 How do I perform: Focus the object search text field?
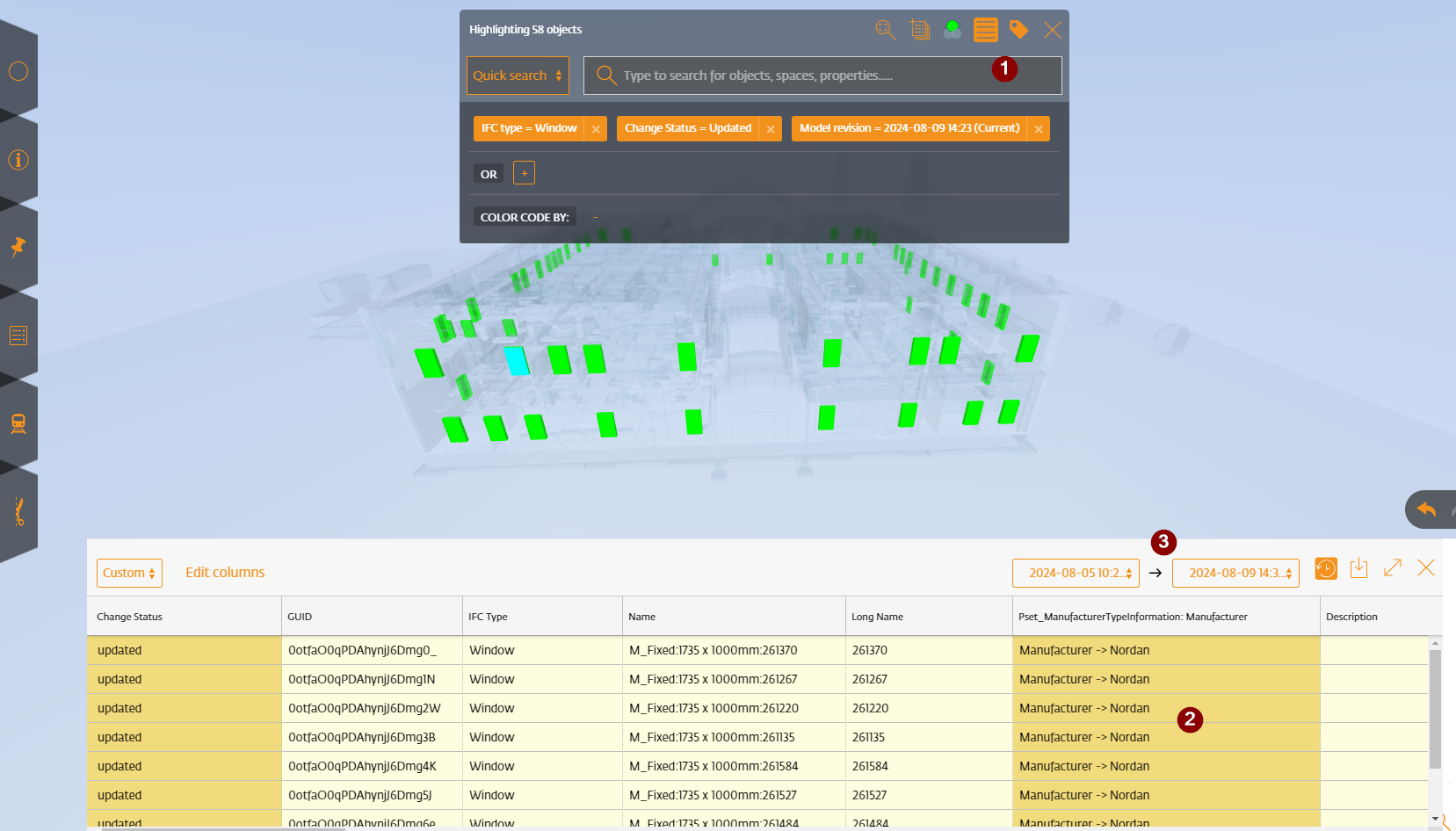(x=822, y=76)
